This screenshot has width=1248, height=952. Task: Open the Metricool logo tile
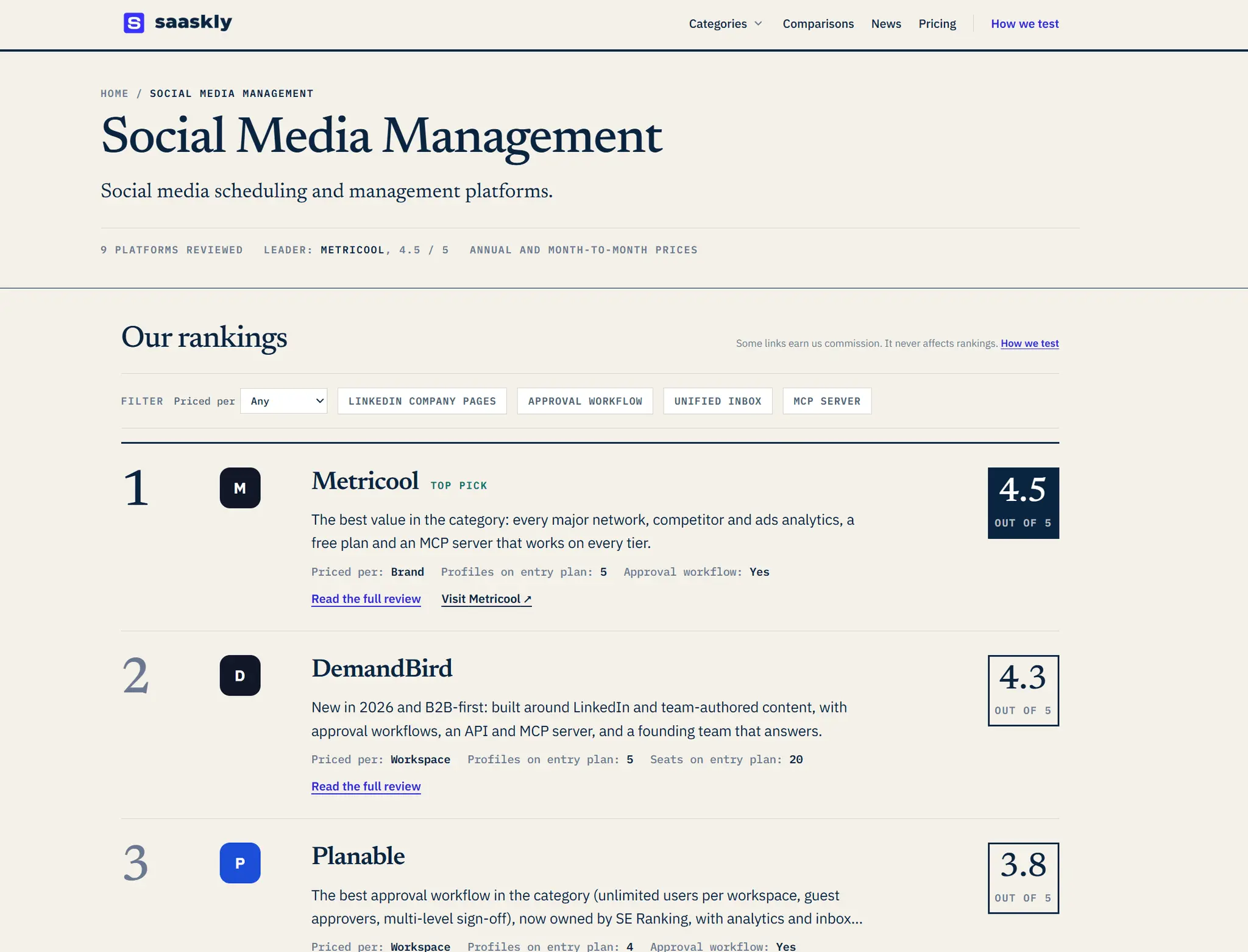(240, 488)
